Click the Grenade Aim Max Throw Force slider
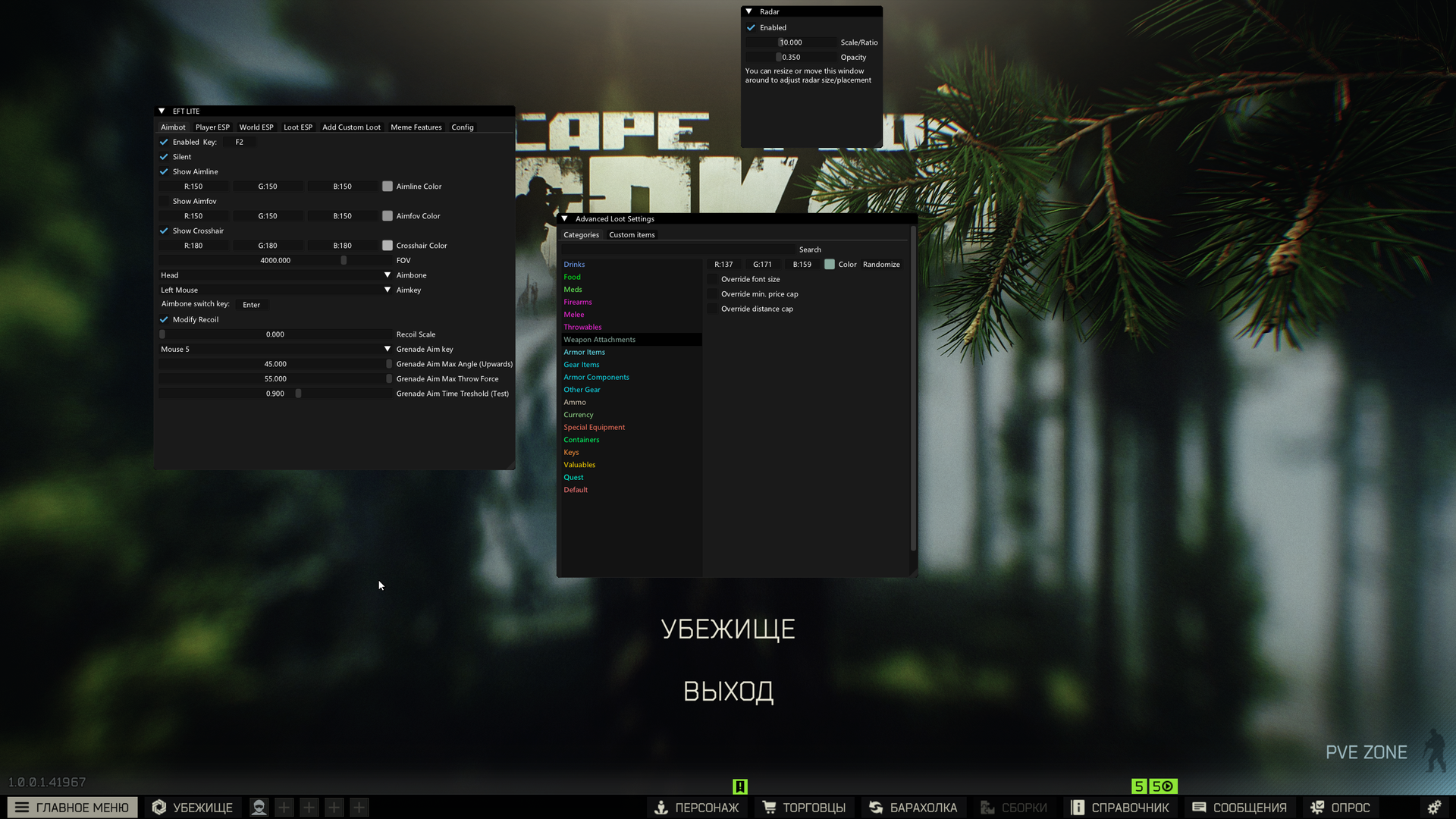Image resolution: width=1456 pixels, height=819 pixels. tap(275, 379)
